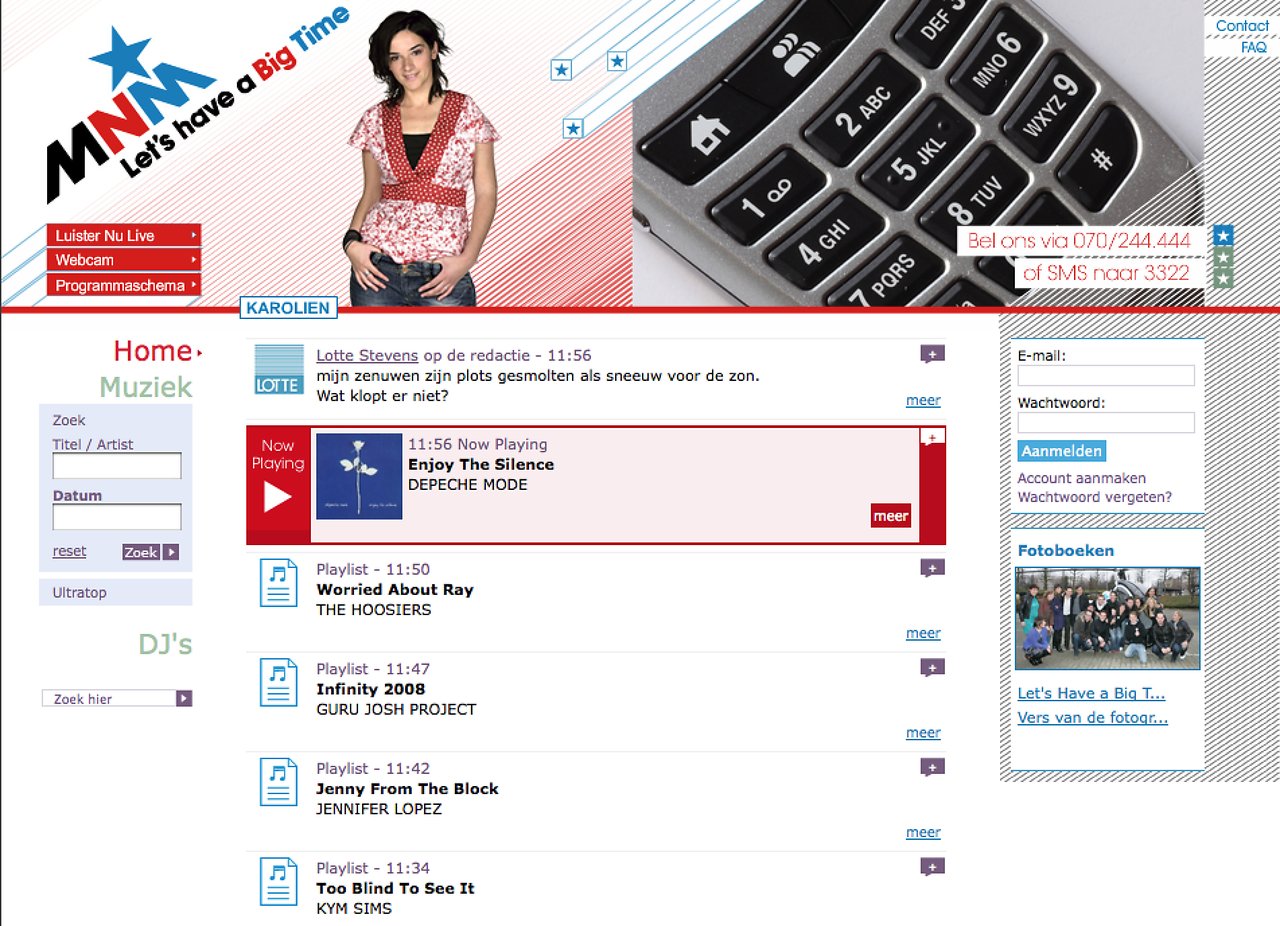Open the Webcam menu item
The image size is (1280, 926).
pos(123,260)
